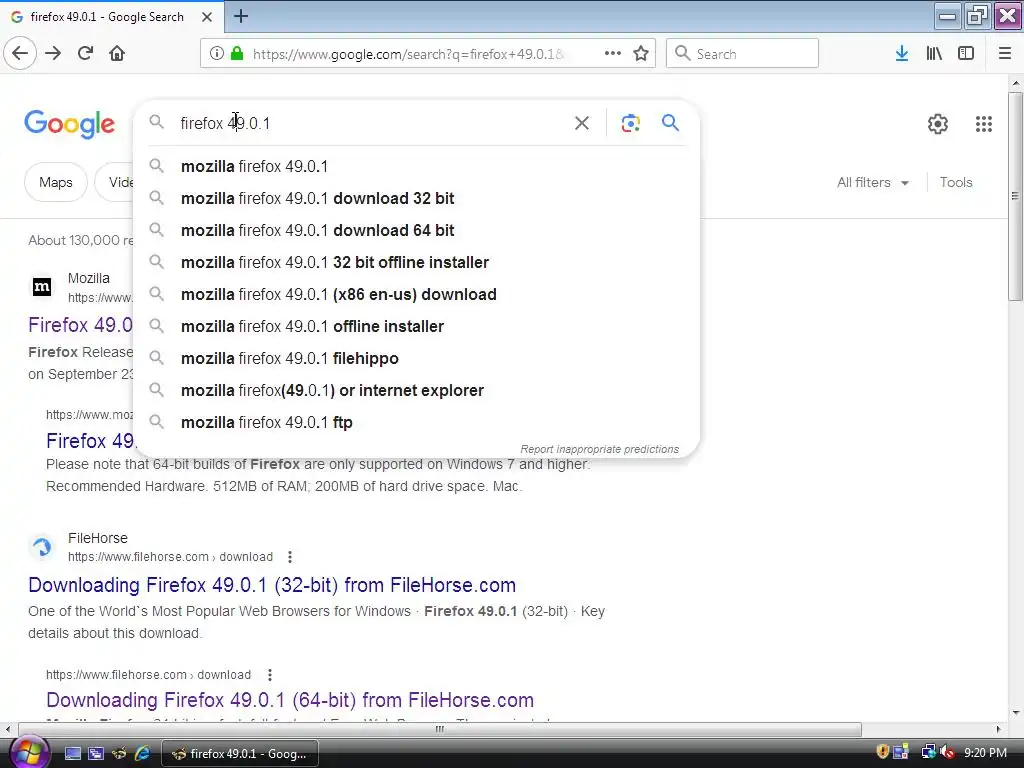Open Downloading Firefox 49.0.1 (64-bit) FileHorse link
This screenshot has width=1024, height=768.
290,700
